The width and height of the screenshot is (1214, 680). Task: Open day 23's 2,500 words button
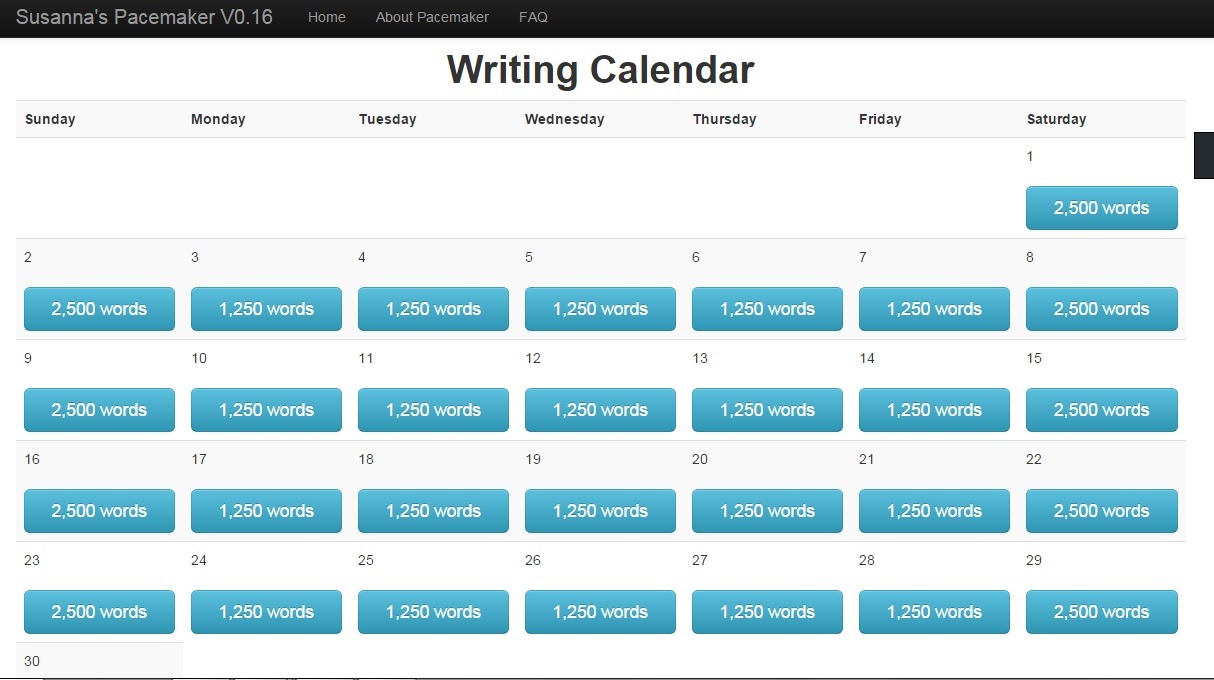click(99, 612)
